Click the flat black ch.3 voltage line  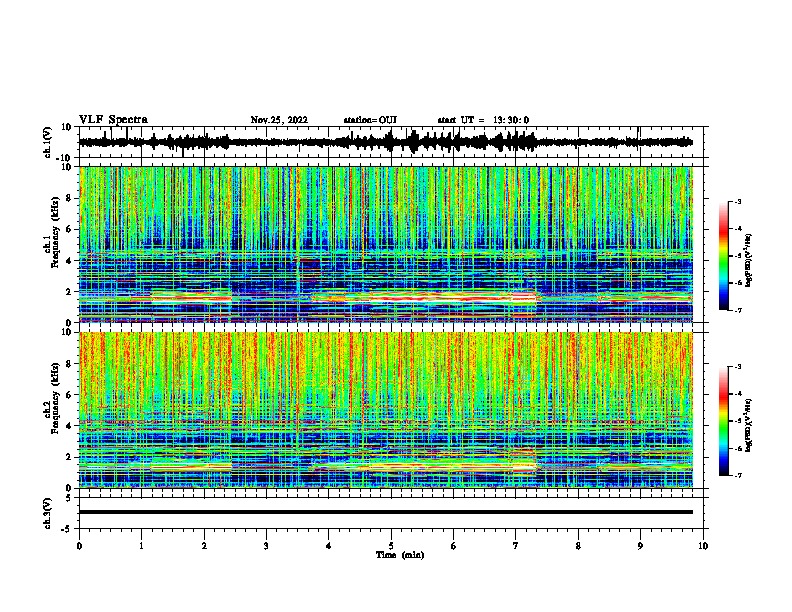[385, 512]
